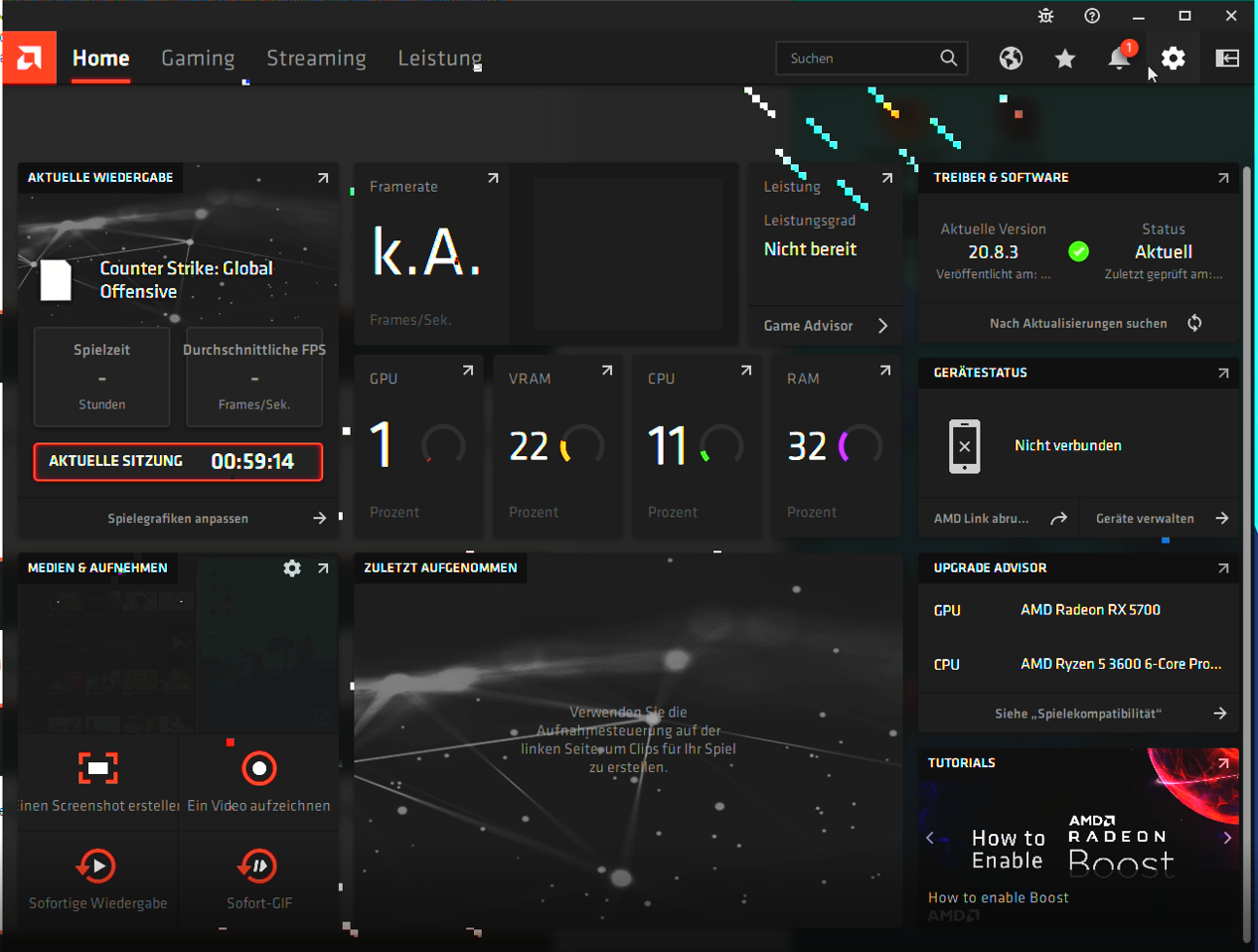Image resolution: width=1258 pixels, height=952 pixels.
Task: Open Game Advisor
Action: tap(826, 326)
